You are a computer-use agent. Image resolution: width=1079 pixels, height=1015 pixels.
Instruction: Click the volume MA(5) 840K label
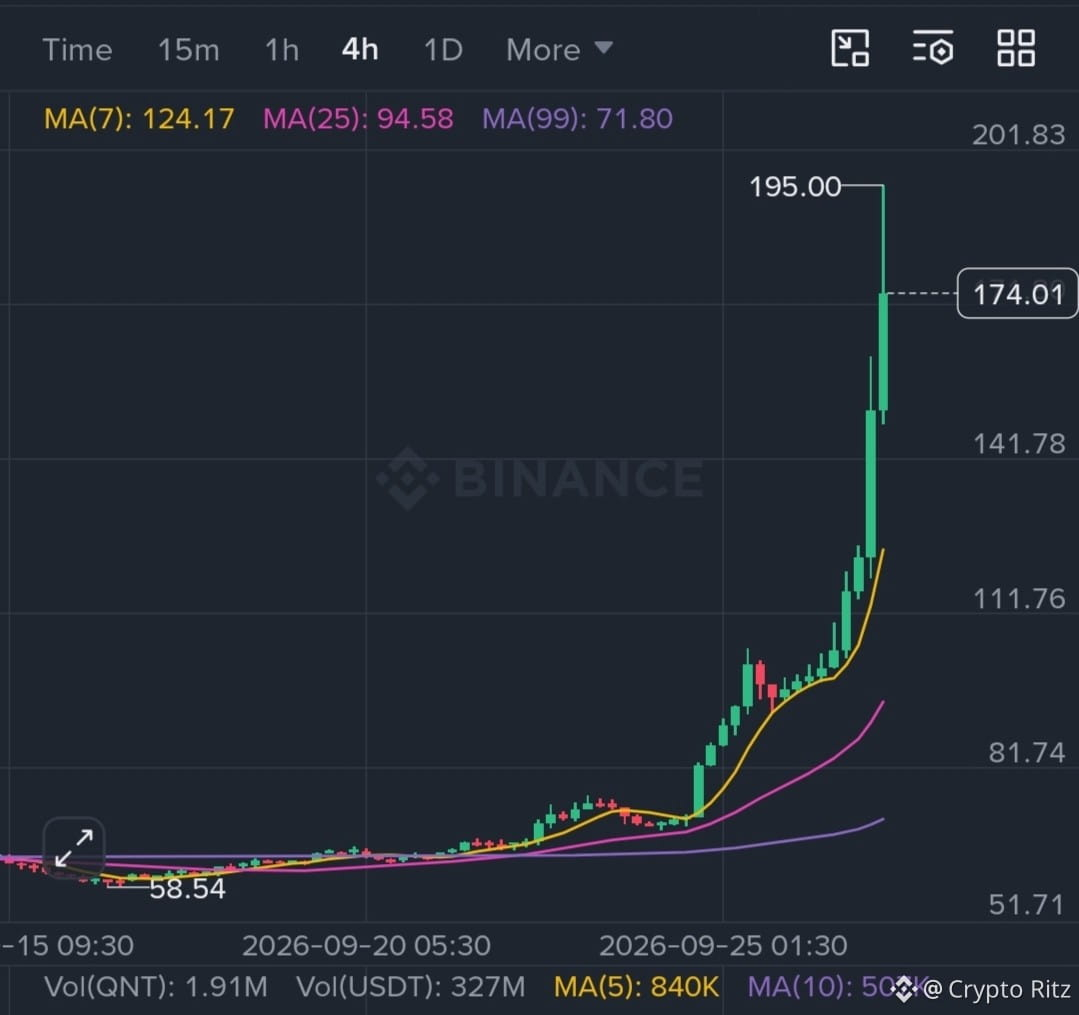click(x=636, y=987)
